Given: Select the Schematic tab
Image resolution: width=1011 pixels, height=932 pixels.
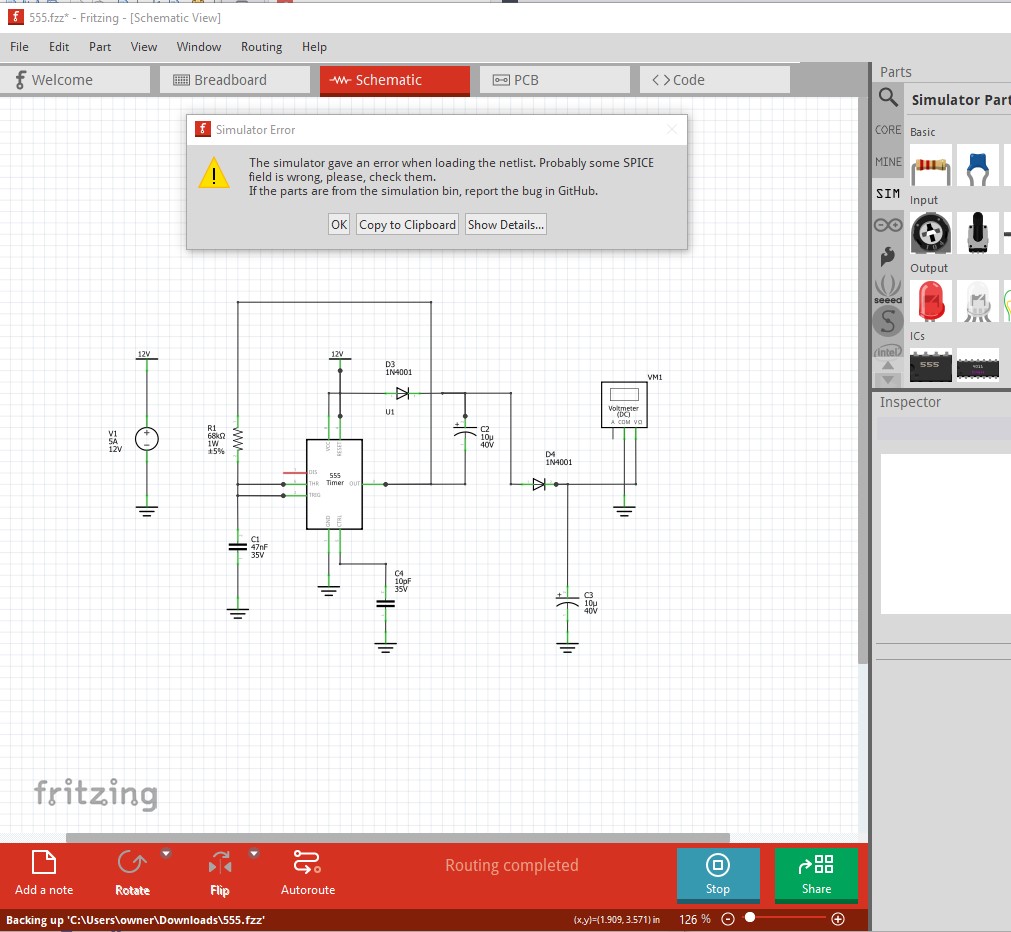Looking at the screenshot, I should pyautogui.click(x=395, y=80).
